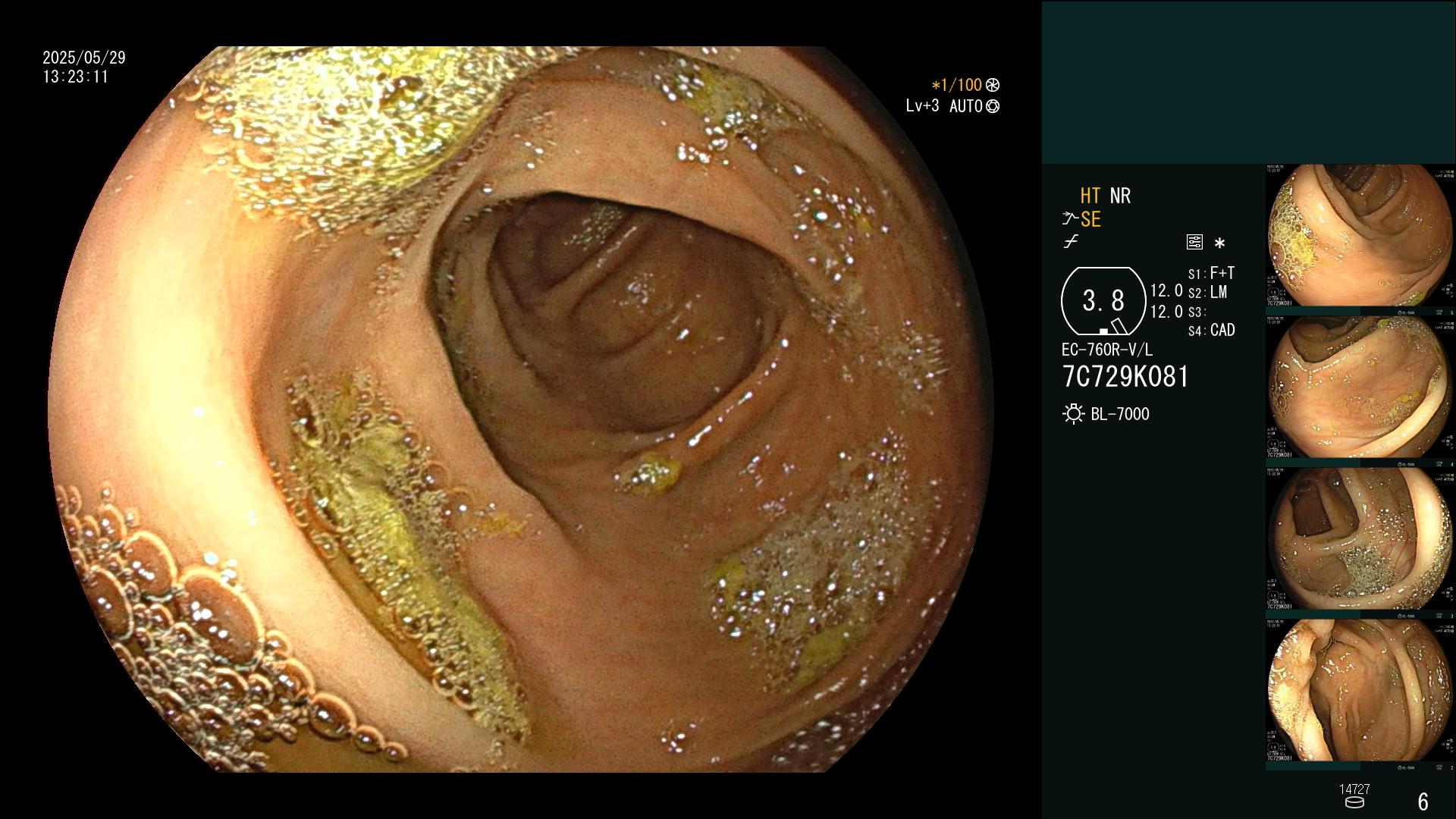Select the S1: F+T switch assignment
Viewport: 1456px width, 819px height.
coord(1212,273)
